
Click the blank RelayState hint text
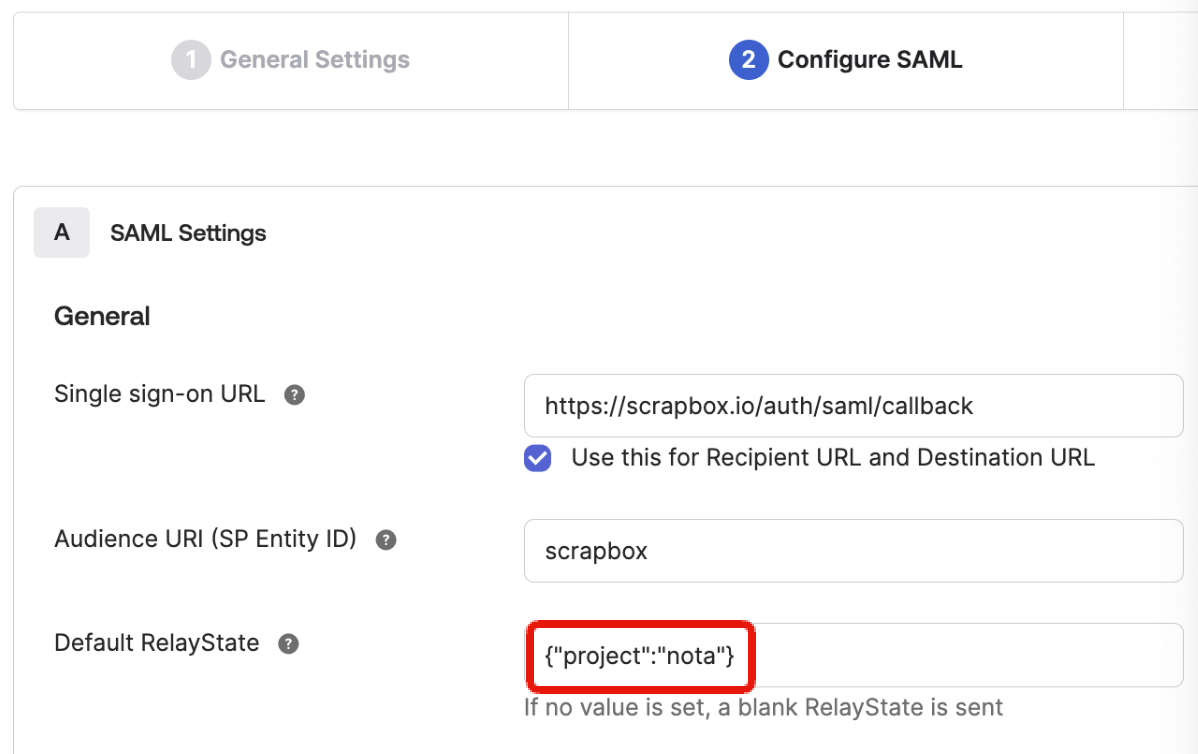pyautogui.click(x=763, y=708)
